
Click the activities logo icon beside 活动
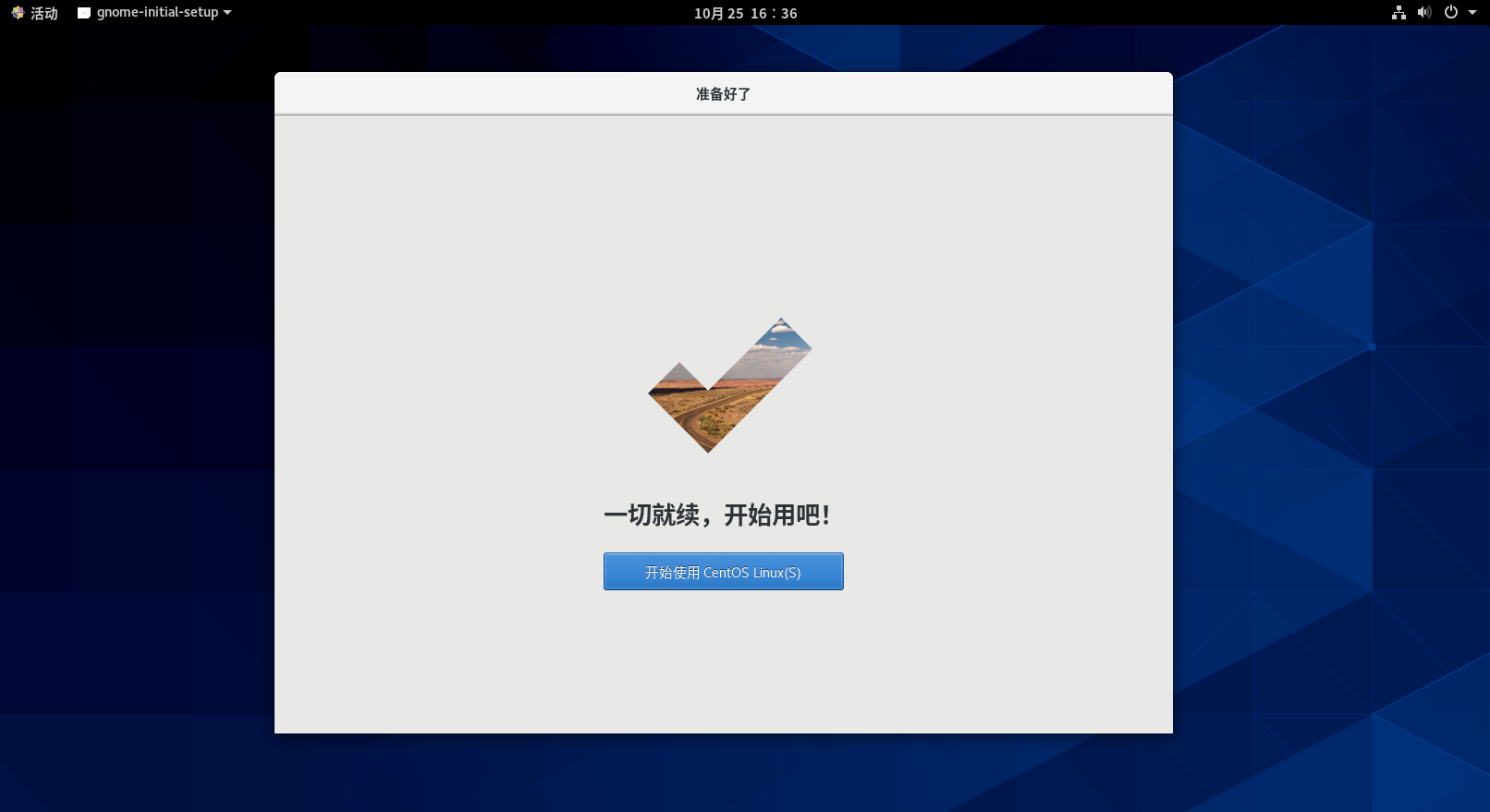point(18,13)
